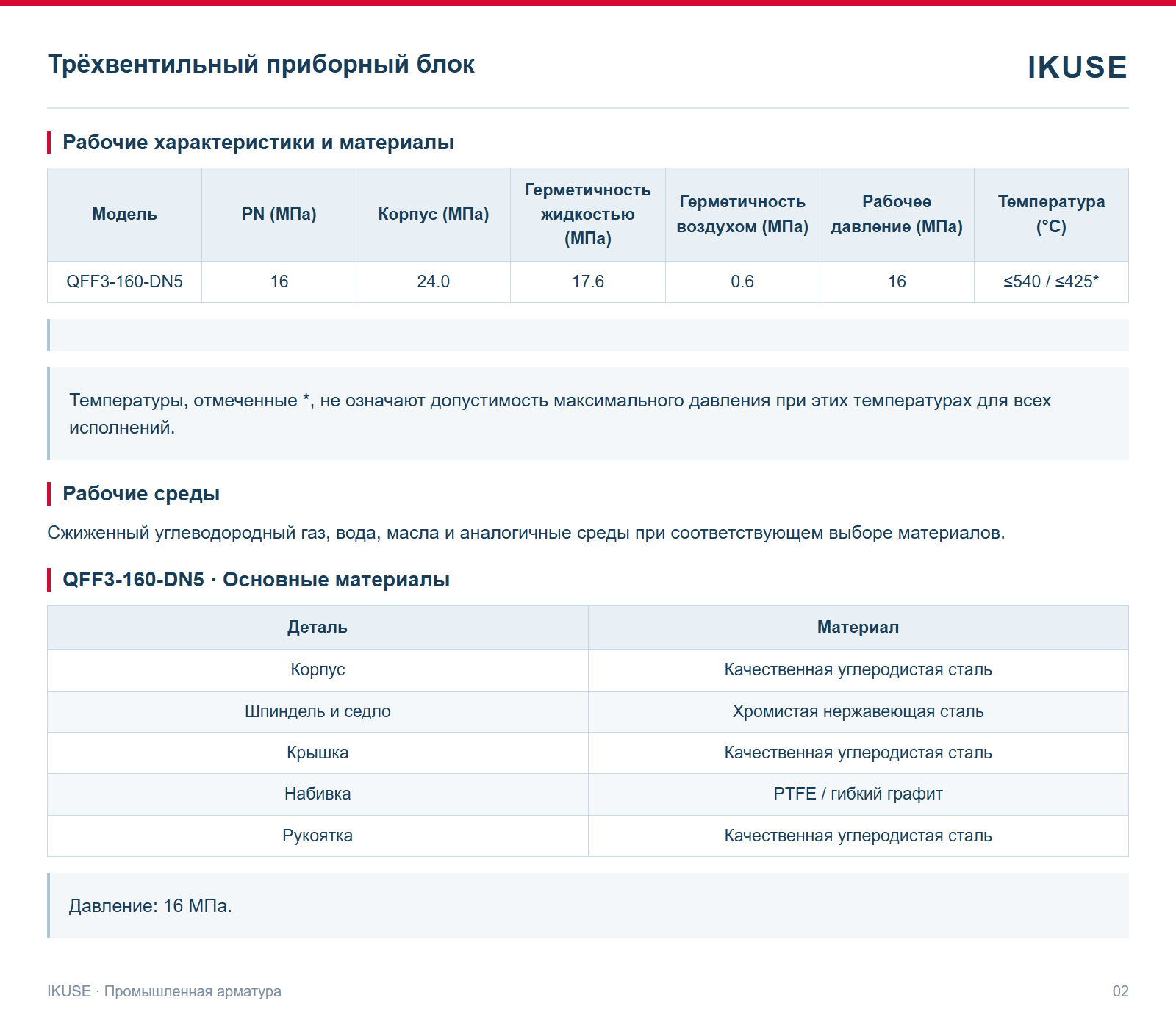1176x1020 pixels.
Task: Click 'Хромистая нержавеющая сталь' cell
Action: pos(858,711)
